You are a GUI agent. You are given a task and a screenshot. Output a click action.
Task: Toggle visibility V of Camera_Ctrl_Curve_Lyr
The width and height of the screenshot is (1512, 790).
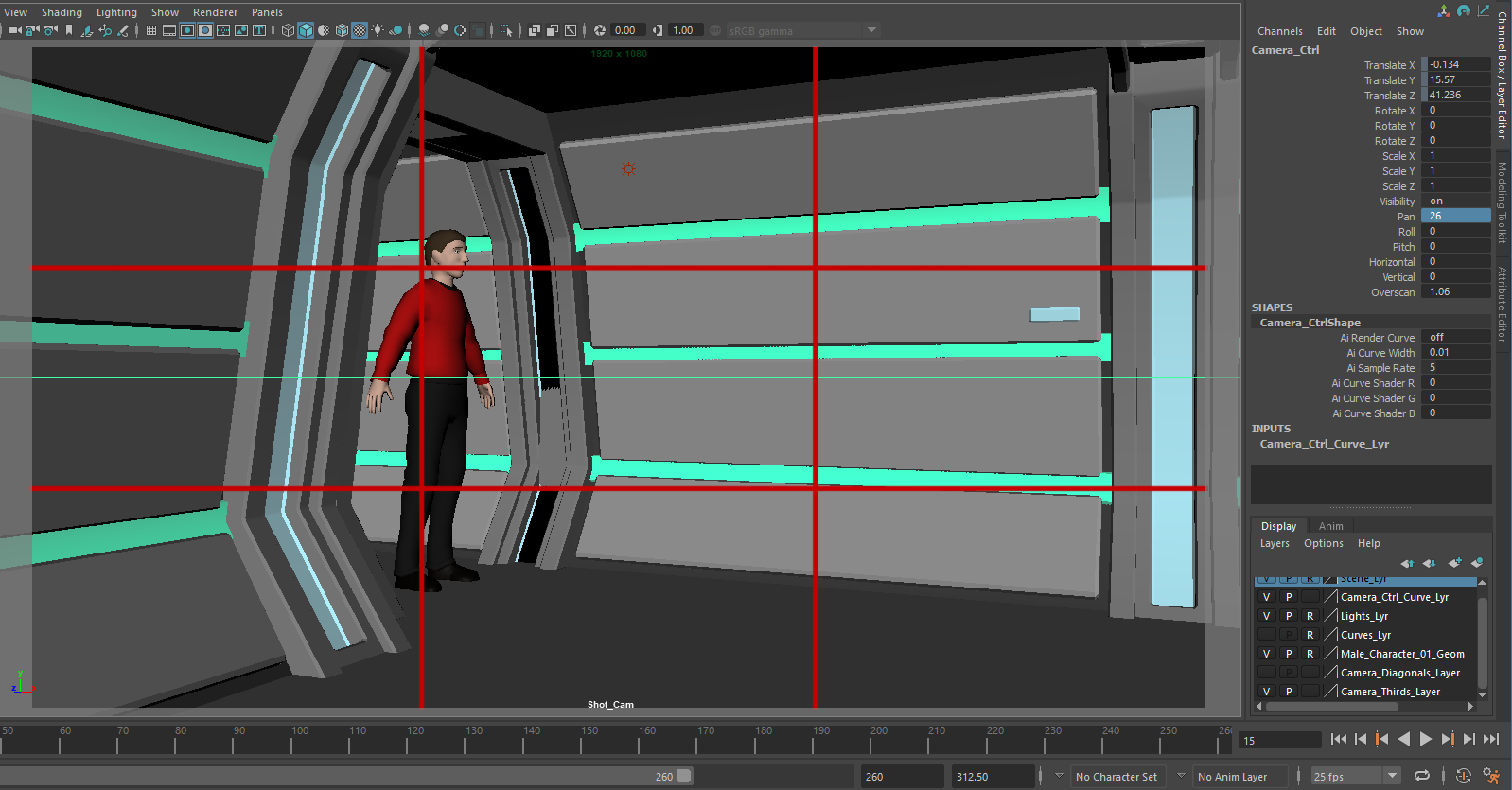coord(1266,597)
